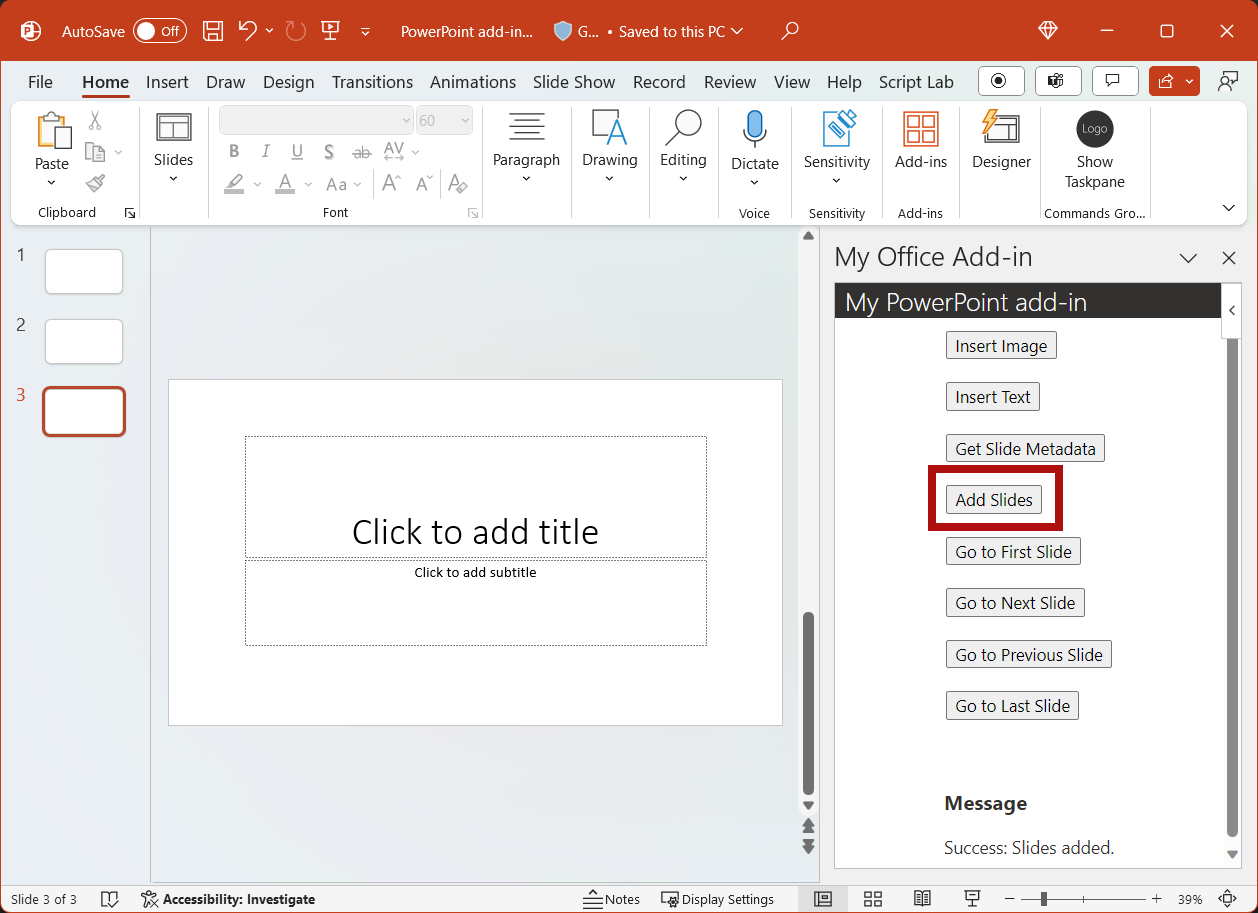Select the Format Painter
Viewport: 1258px width, 913px height.
point(95,184)
